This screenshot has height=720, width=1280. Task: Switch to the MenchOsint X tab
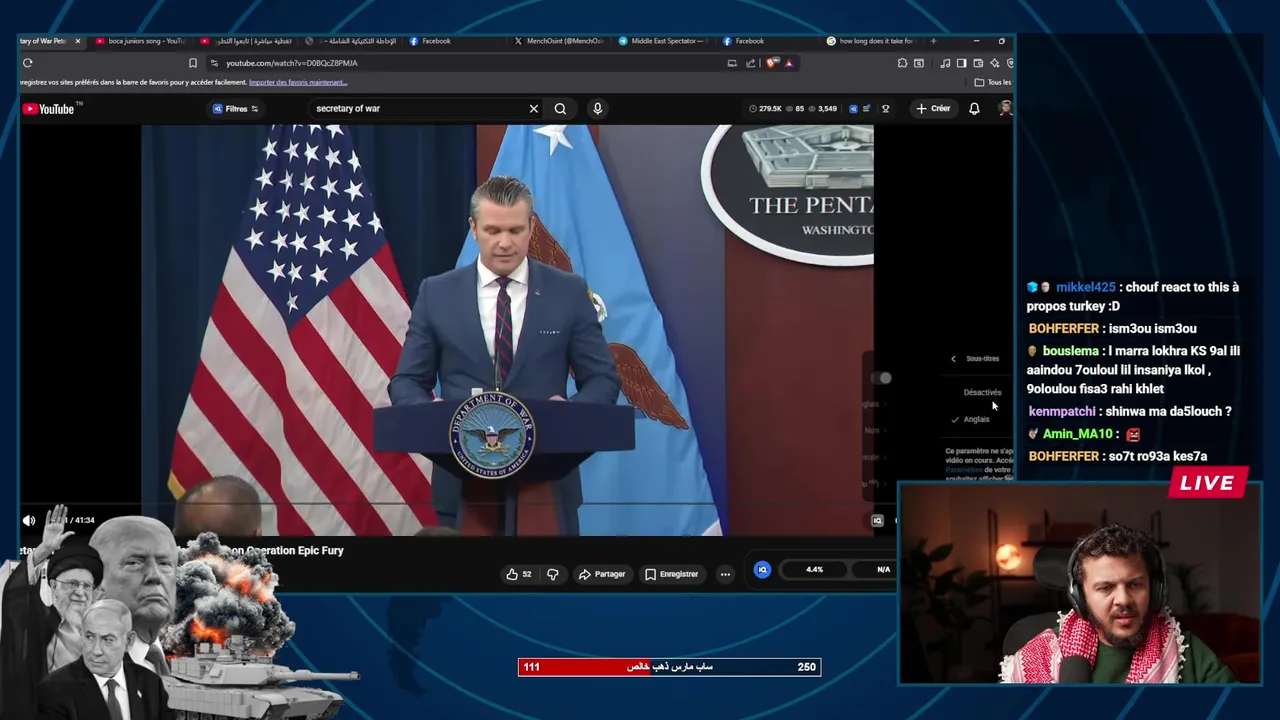coord(558,41)
